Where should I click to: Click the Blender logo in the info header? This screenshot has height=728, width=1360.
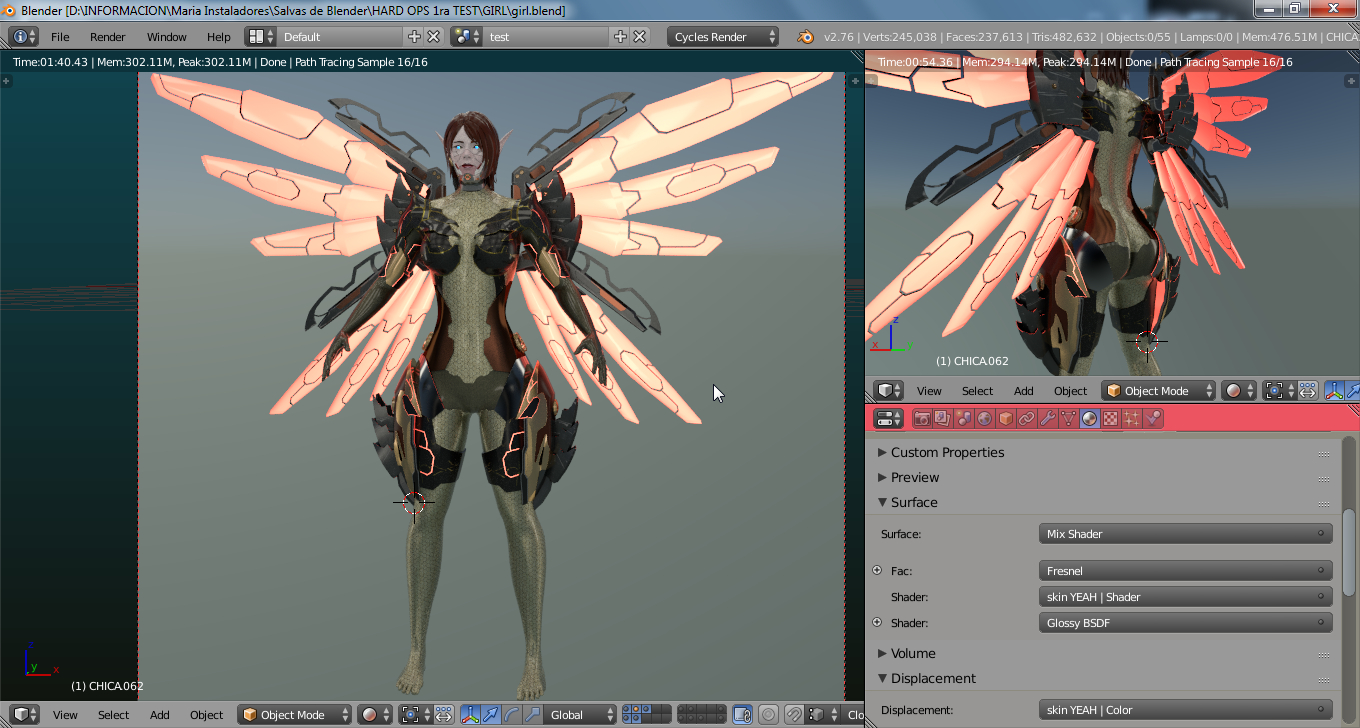(805, 37)
